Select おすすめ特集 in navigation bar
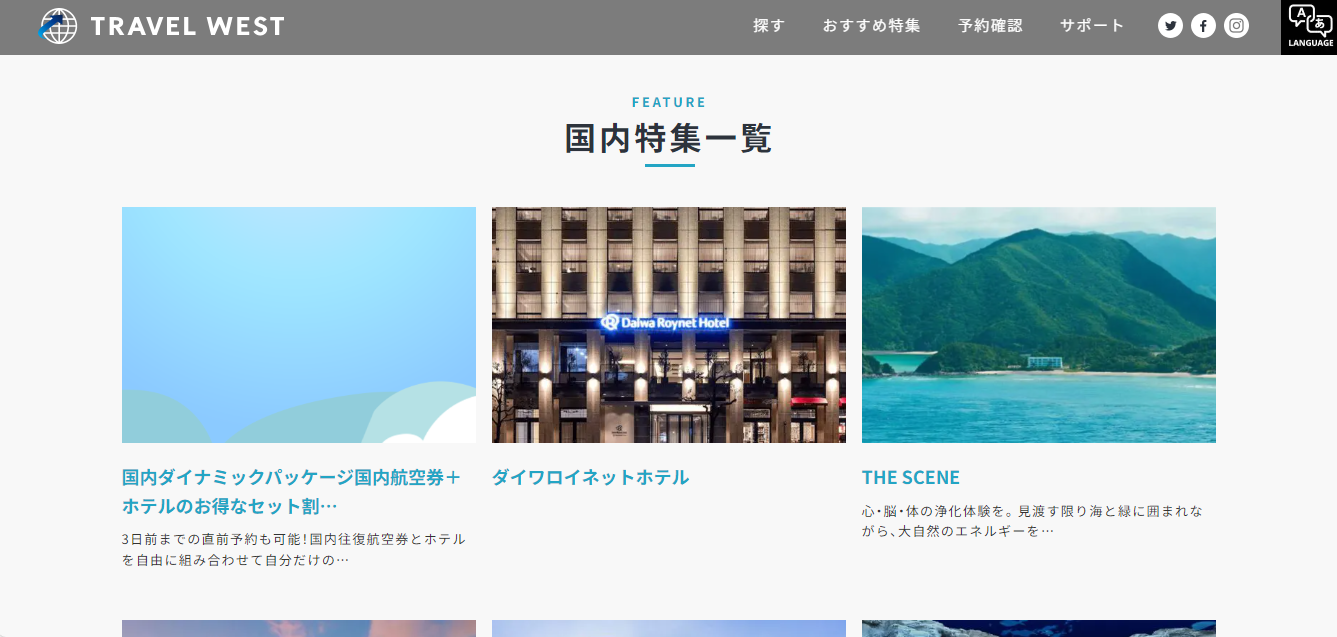The width and height of the screenshot is (1337, 637). [871, 26]
